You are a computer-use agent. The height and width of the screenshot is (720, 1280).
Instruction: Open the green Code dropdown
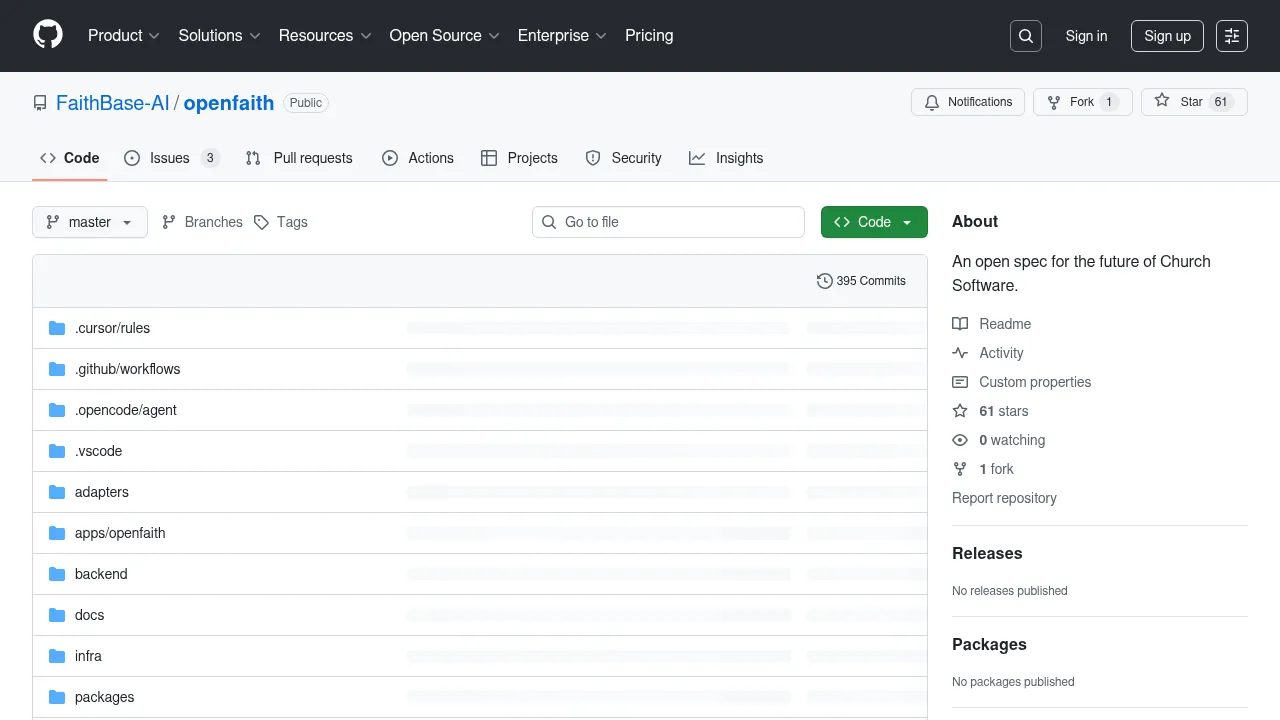coord(874,222)
